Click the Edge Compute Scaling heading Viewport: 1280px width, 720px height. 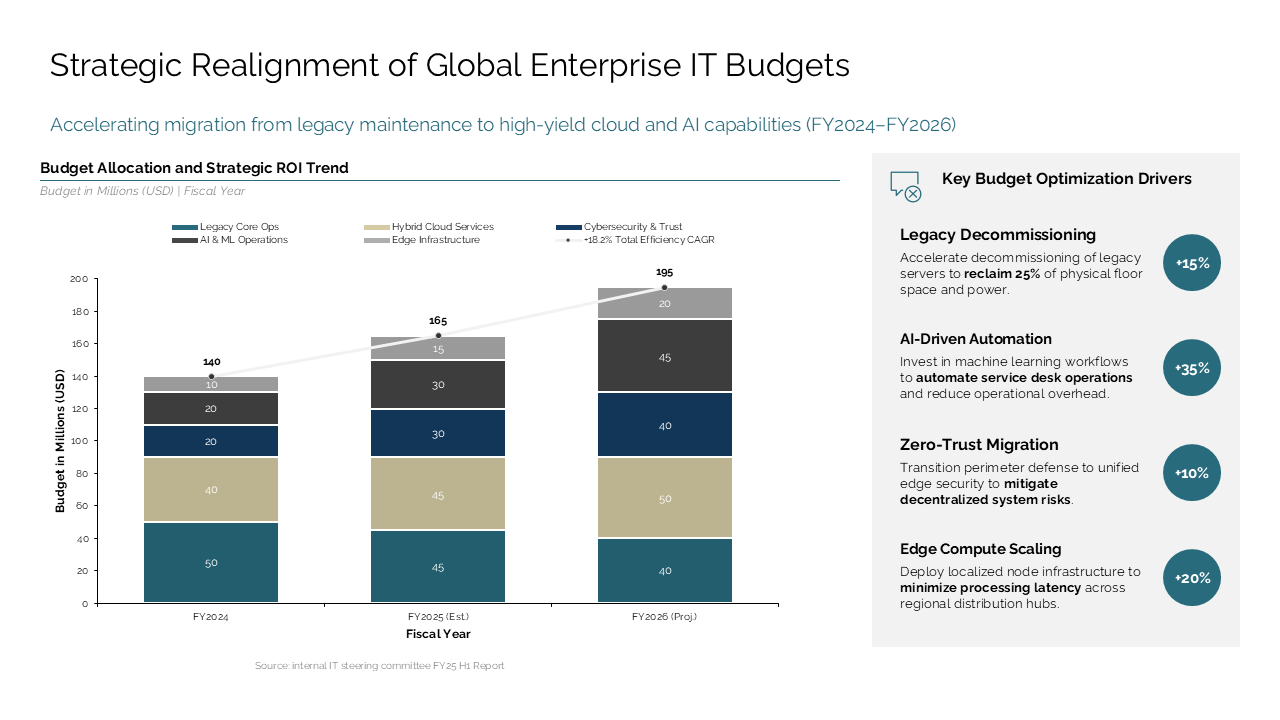point(981,549)
